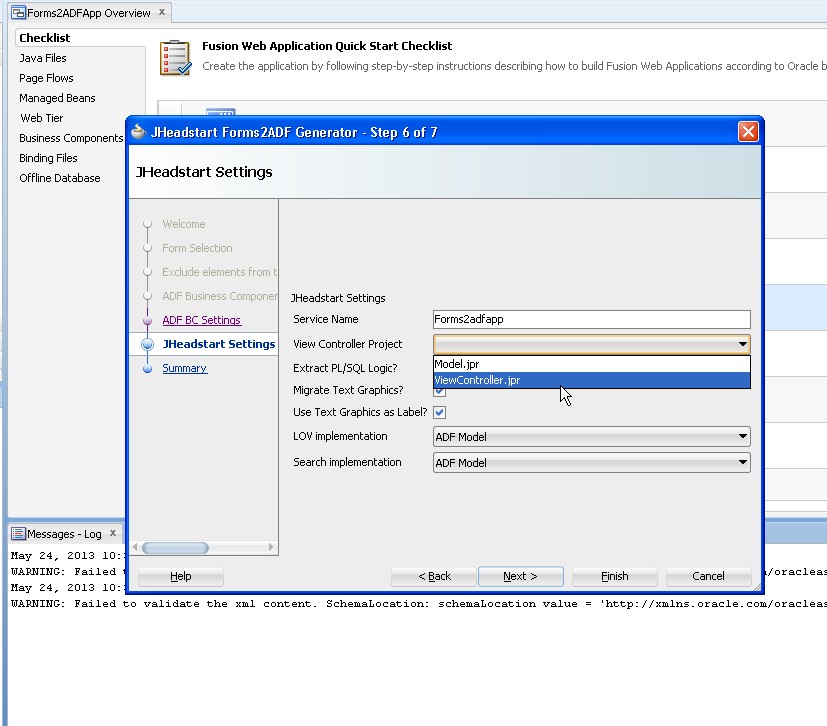Cancel the Forms2ADF Generator wizard

coord(708,576)
